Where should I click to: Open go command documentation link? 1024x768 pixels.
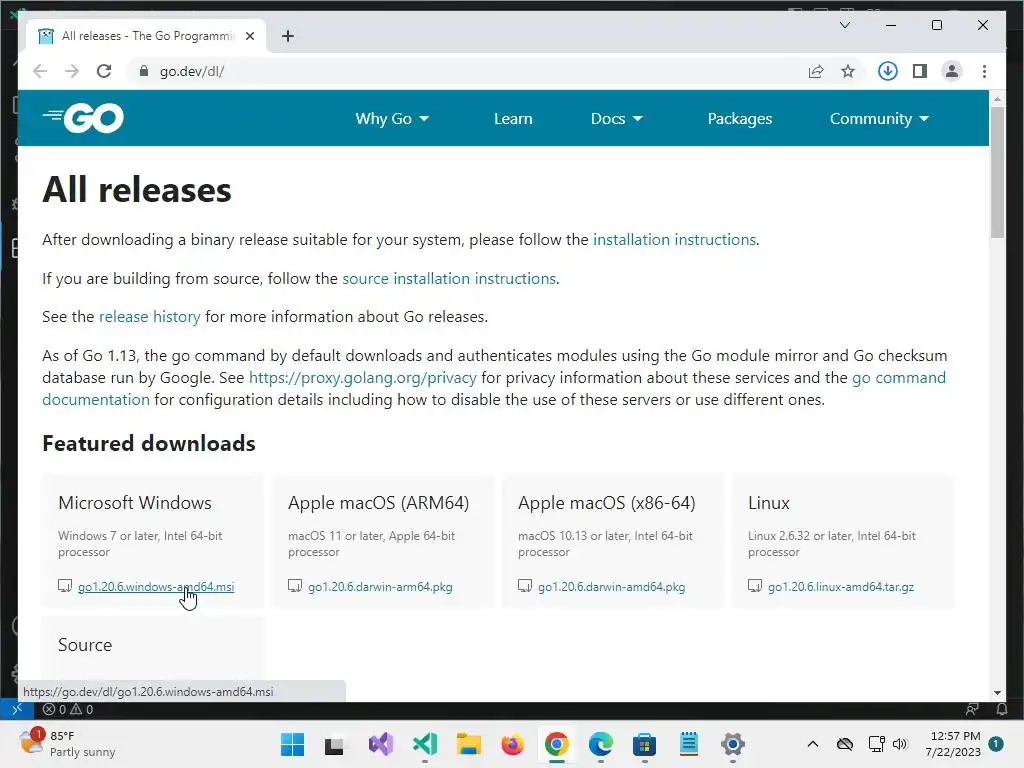tap(899, 377)
